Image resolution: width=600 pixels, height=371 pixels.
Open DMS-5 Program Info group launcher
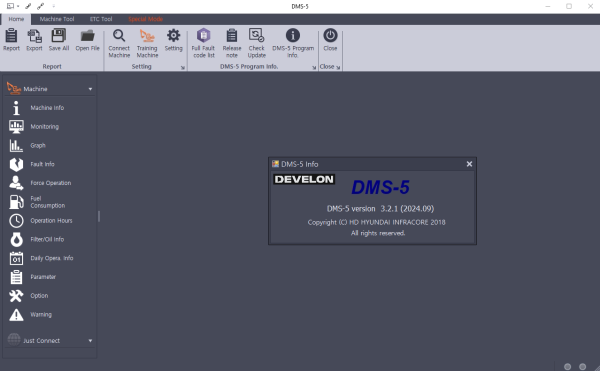[x=314, y=68]
